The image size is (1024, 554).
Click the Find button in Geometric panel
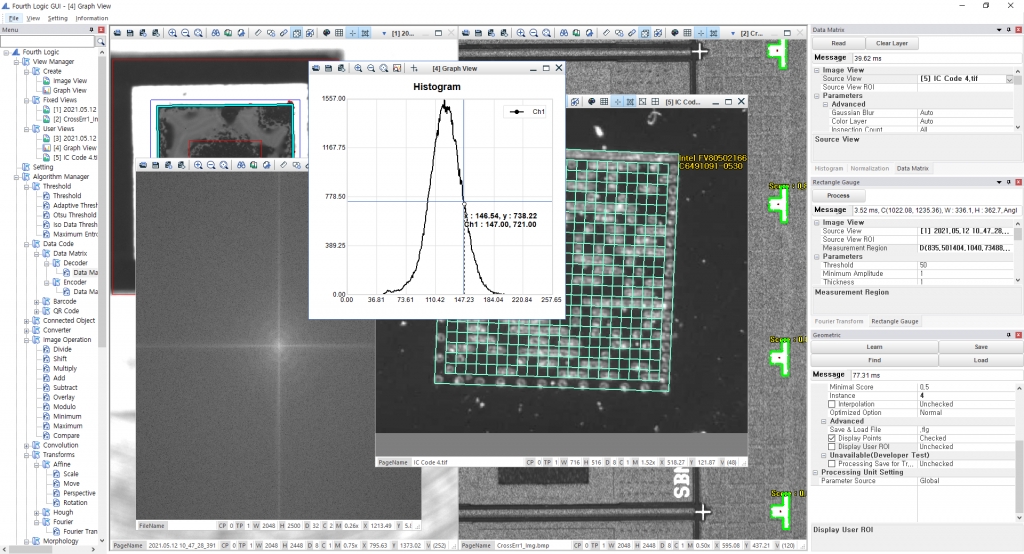coord(874,360)
